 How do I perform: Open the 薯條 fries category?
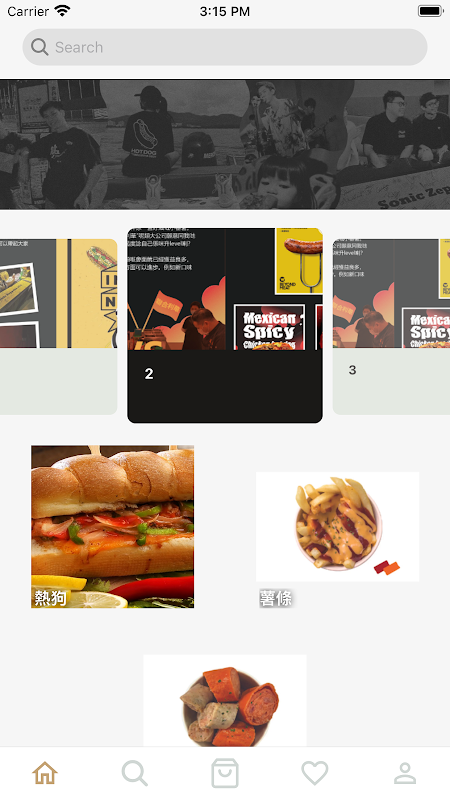(x=337, y=527)
